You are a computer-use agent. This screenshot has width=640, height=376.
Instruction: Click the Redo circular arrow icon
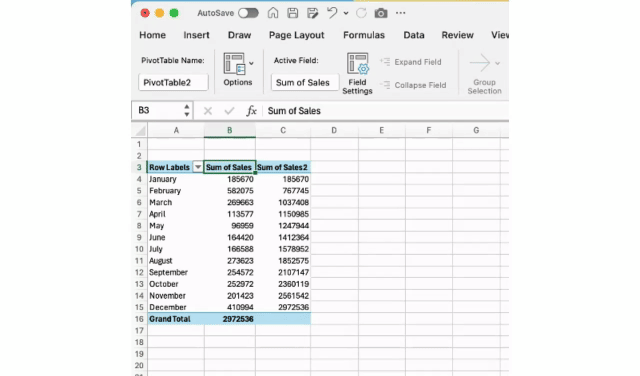[361, 13]
